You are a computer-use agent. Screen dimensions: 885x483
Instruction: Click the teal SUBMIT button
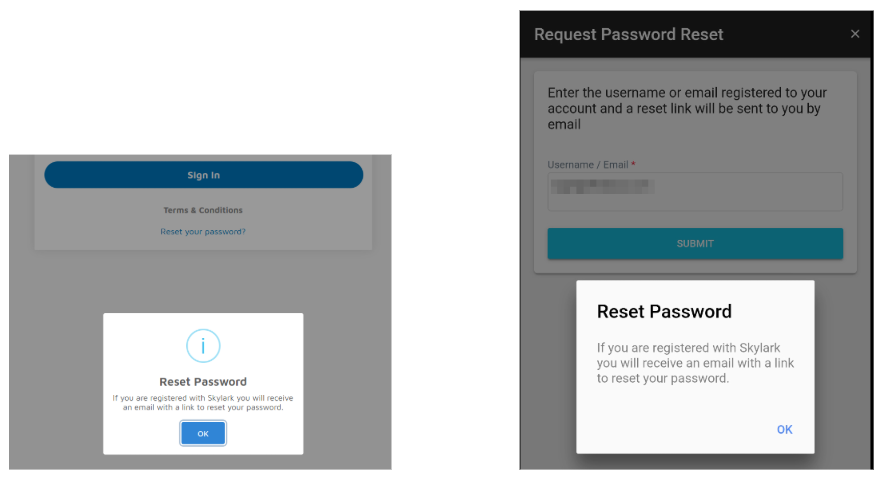(695, 243)
